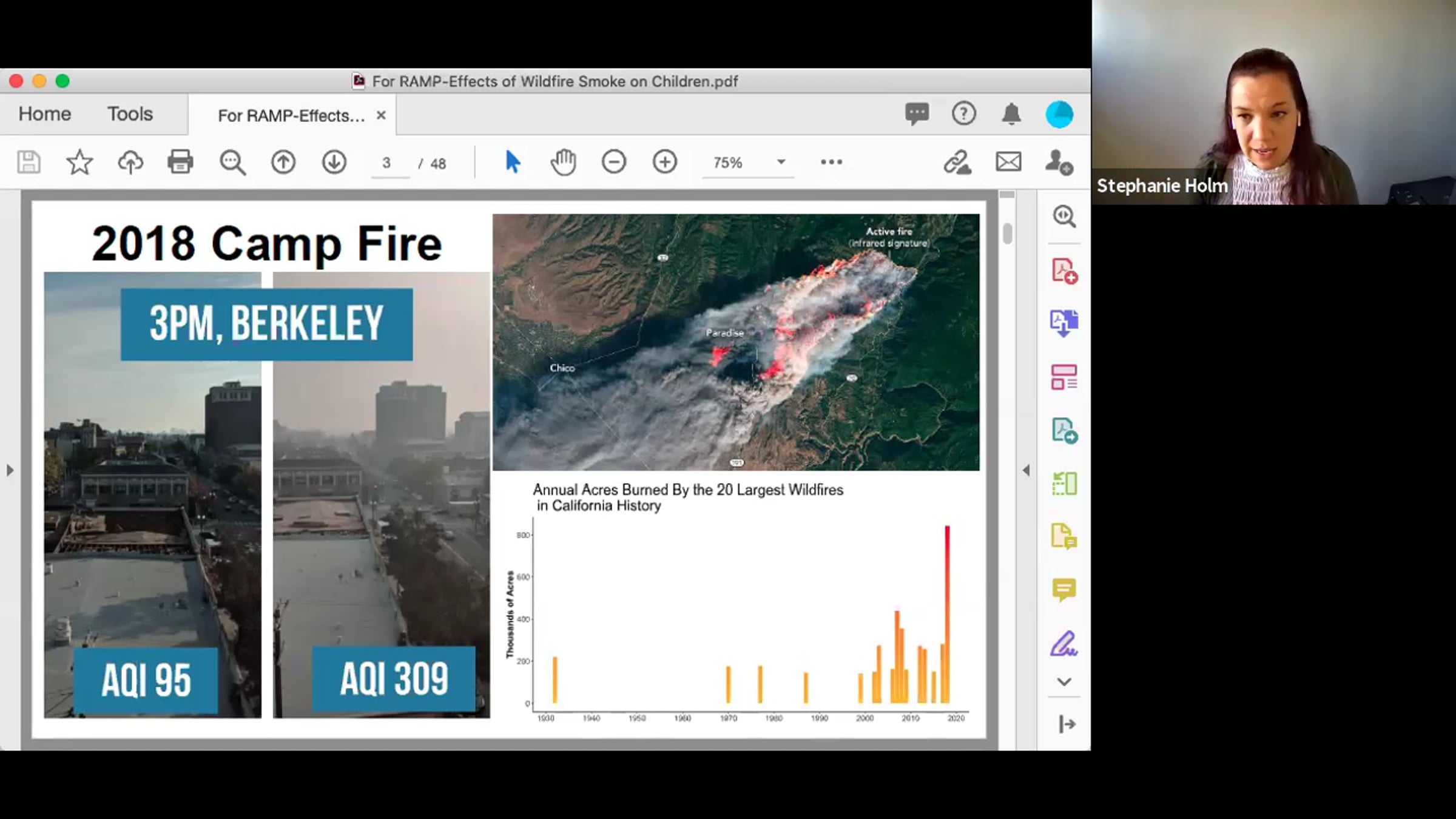1456x819 pixels.
Task: Go to previous page arrow
Action: point(283,162)
